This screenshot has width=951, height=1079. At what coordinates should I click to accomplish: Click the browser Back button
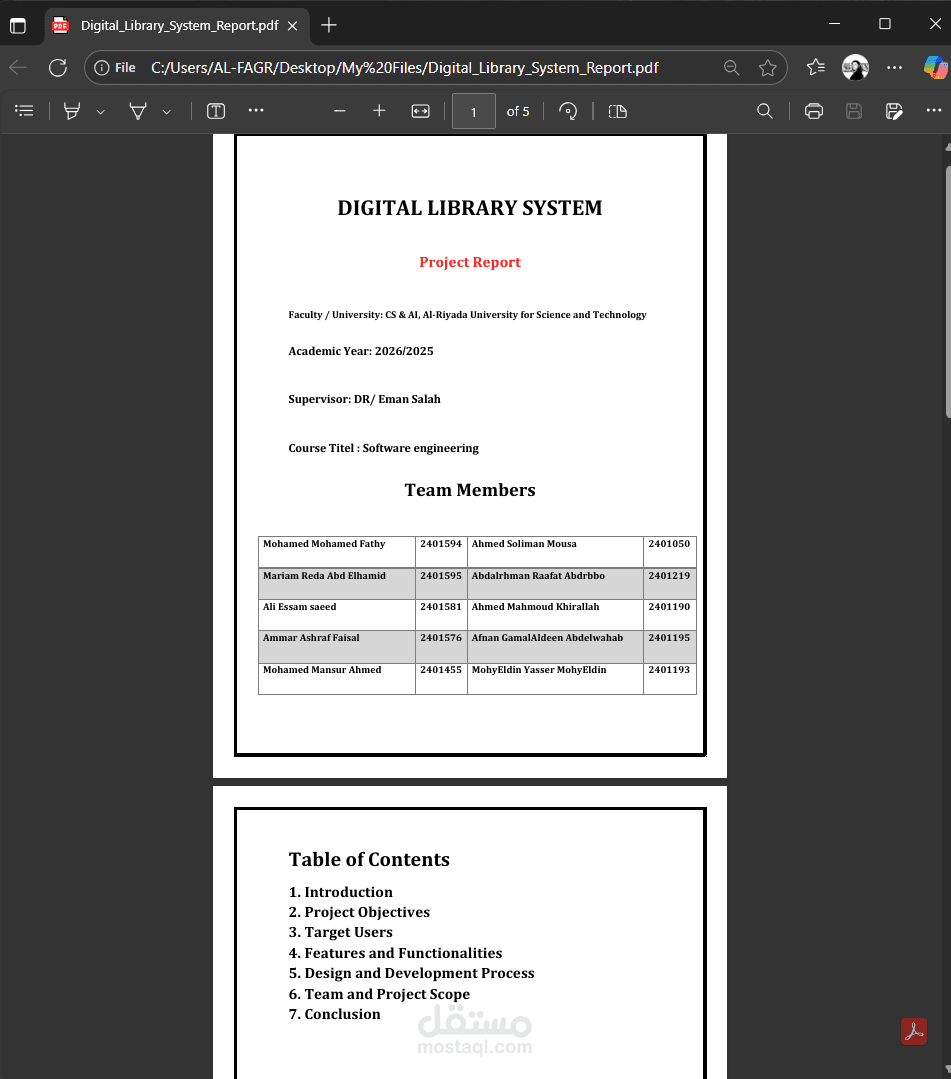point(19,67)
